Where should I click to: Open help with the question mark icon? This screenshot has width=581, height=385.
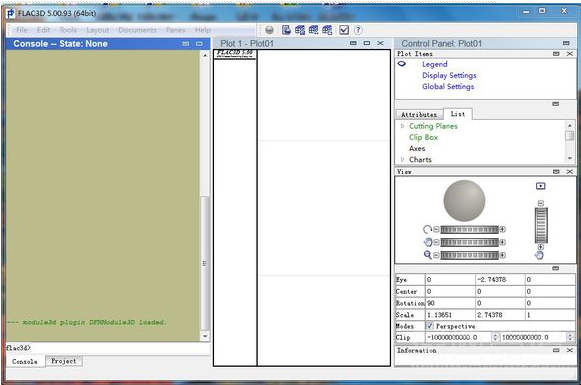click(x=358, y=30)
